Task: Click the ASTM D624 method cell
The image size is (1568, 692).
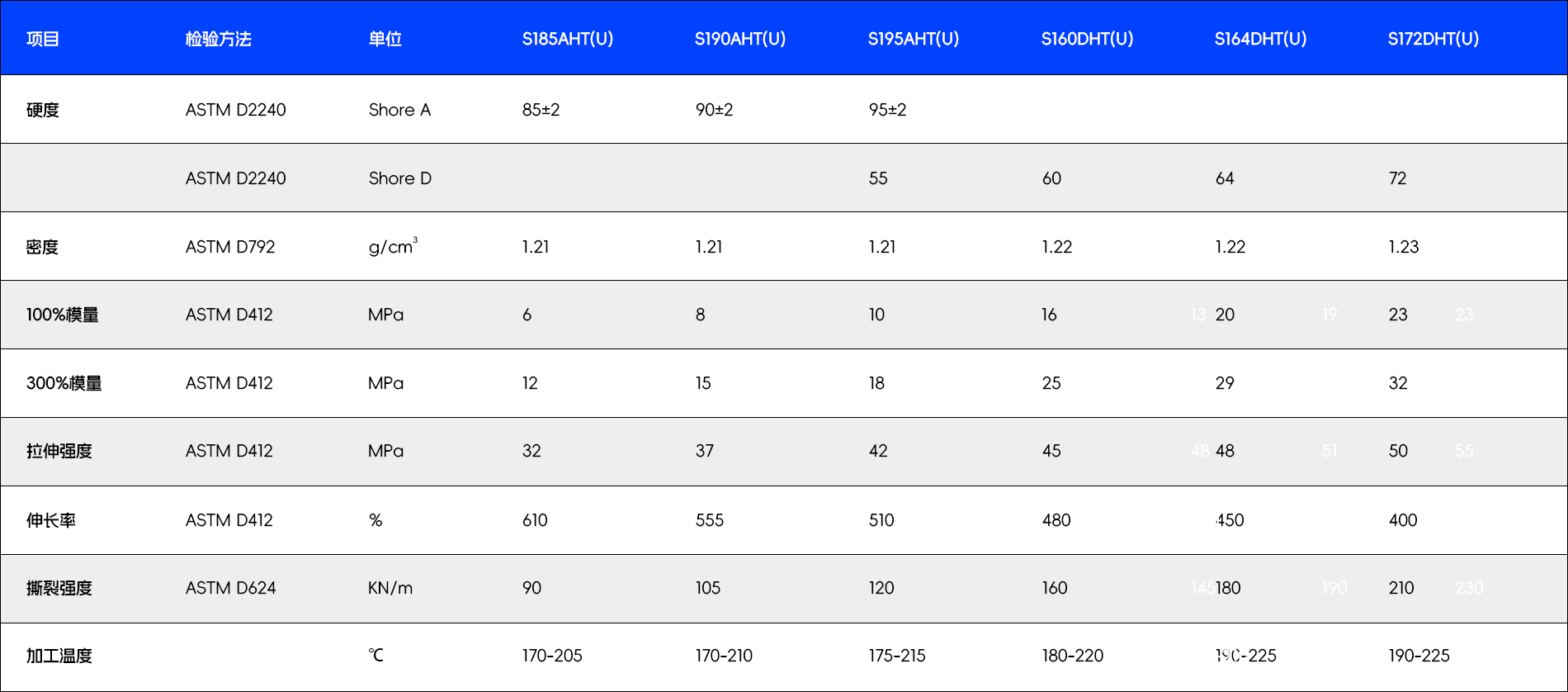Action: [231, 588]
